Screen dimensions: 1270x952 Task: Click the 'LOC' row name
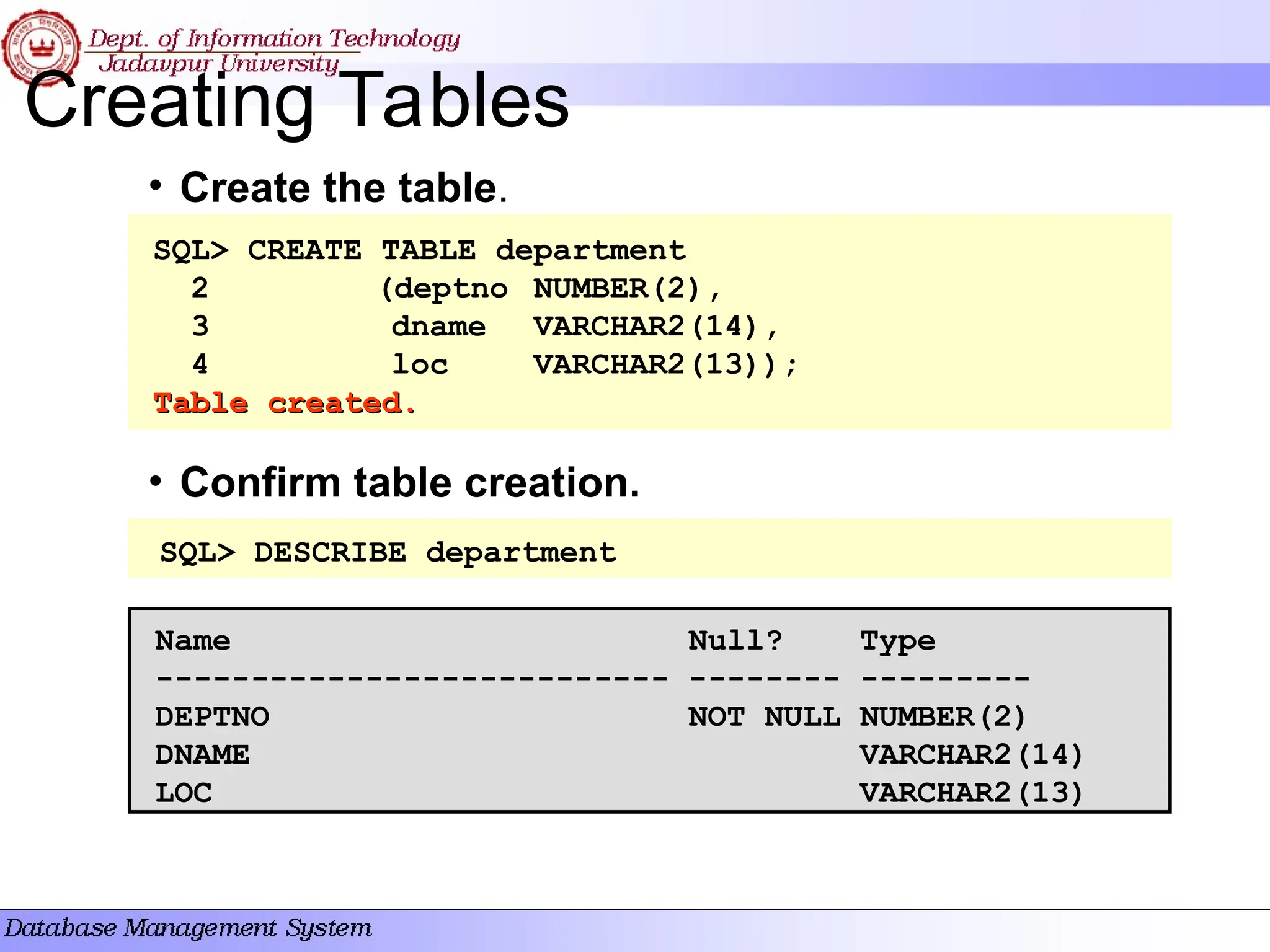tap(184, 793)
